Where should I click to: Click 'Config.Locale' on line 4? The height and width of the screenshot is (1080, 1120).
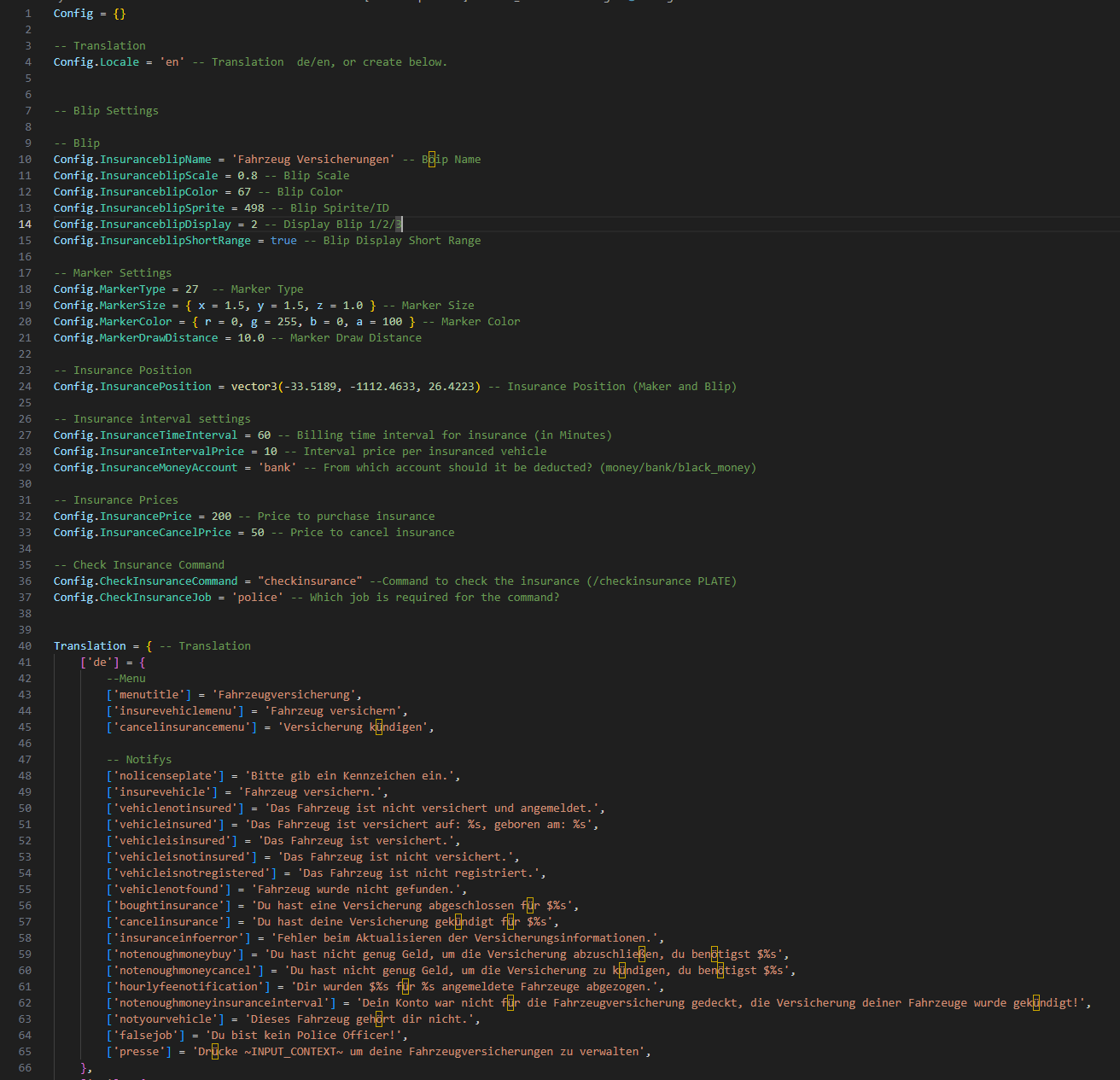[x=96, y=62]
